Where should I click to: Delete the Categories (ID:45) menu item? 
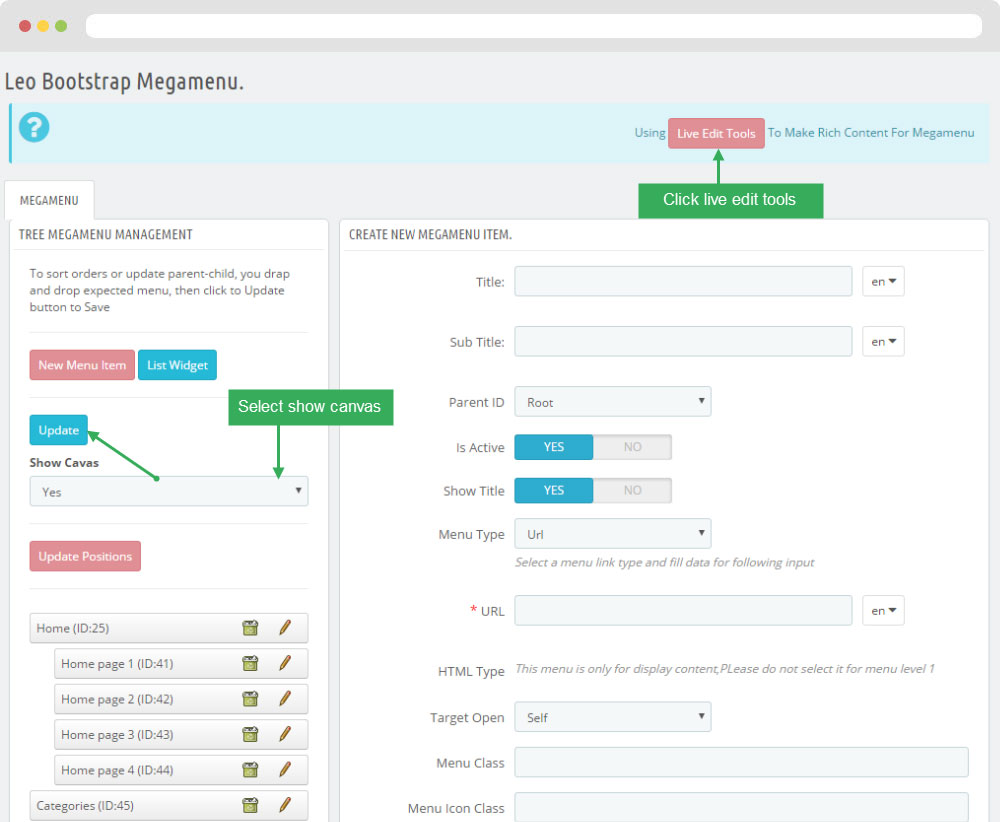point(250,805)
